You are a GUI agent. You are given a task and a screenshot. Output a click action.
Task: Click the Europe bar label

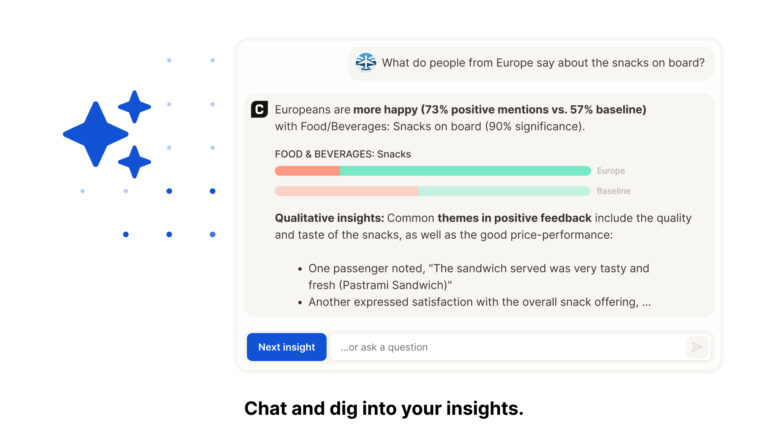[x=610, y=171]
